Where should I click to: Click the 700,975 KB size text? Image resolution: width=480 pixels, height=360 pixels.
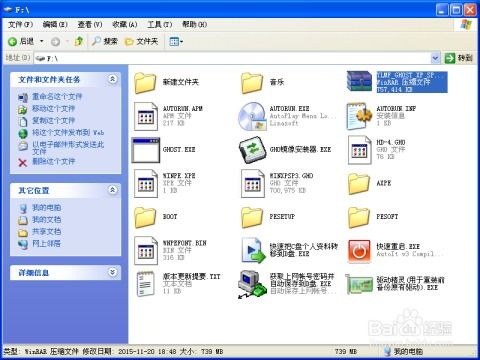[x=288, y=190]
